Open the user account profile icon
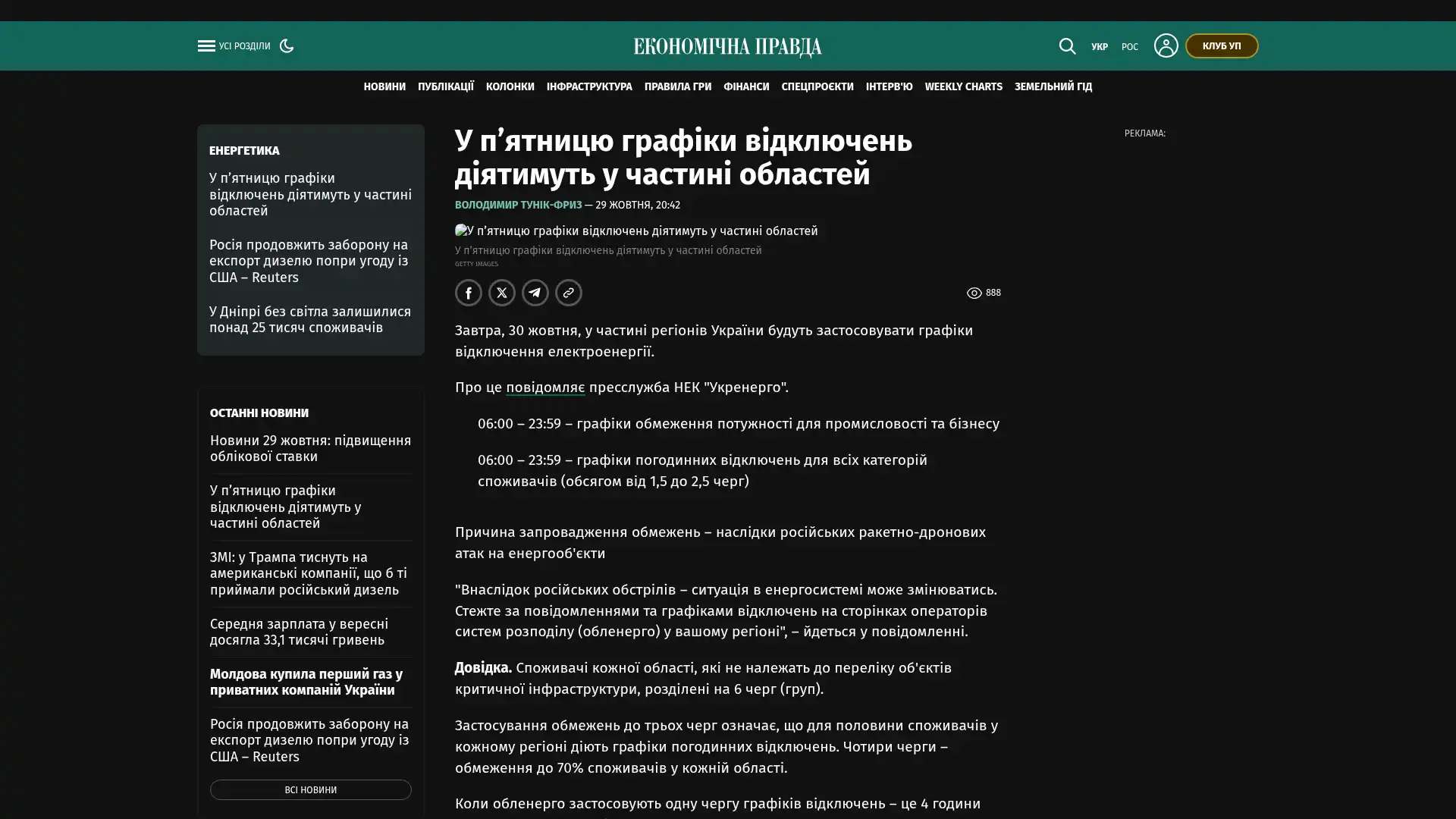This screenshot has width=1456, height=819. click(x=1166, y=45)
